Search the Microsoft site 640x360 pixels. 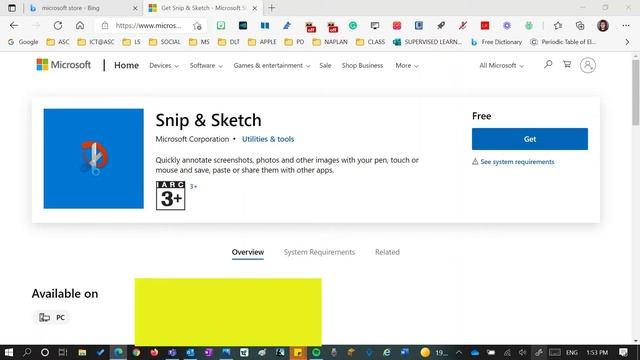[548, 64]
